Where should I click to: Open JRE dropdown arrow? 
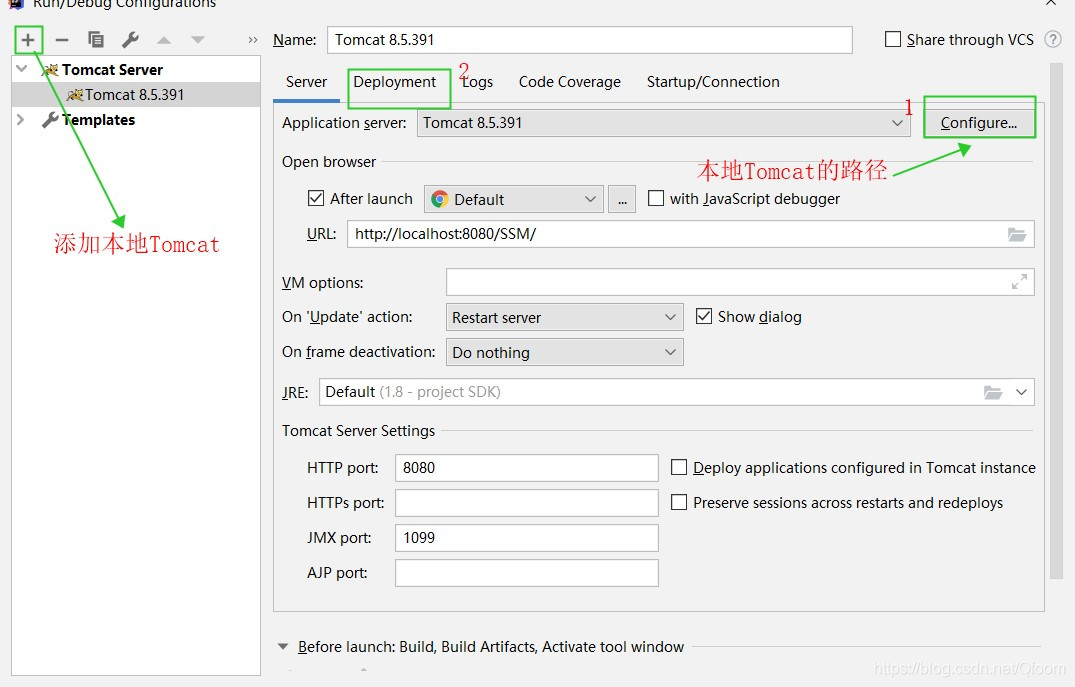1022,392
